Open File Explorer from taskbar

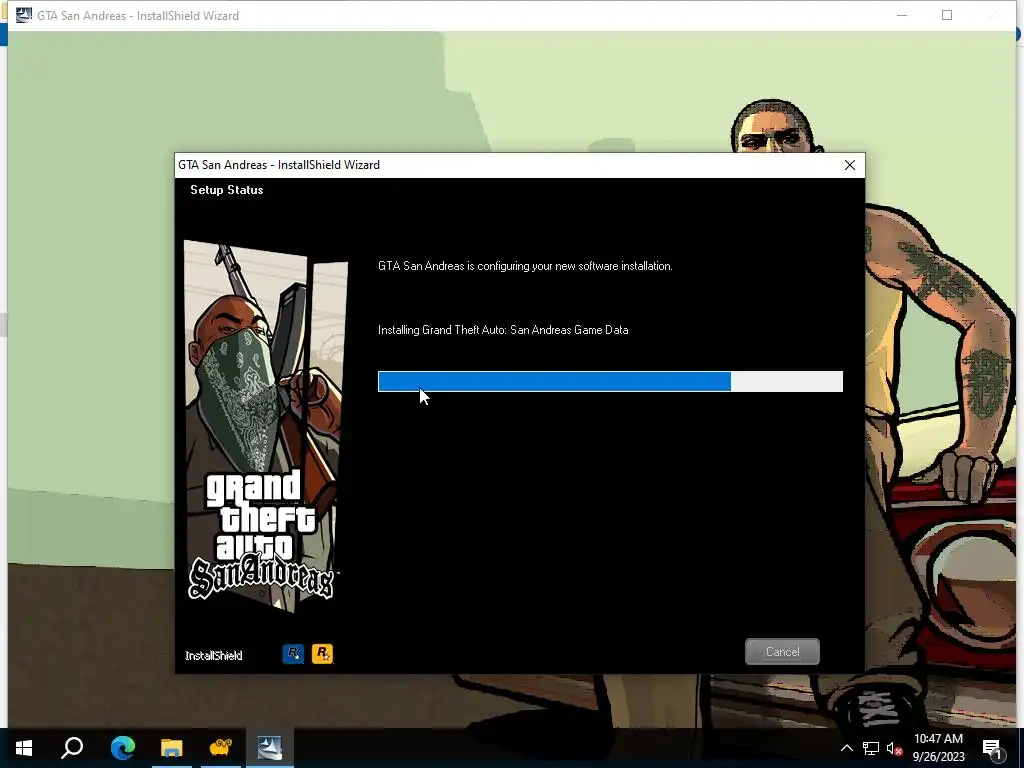click(172, 748)
